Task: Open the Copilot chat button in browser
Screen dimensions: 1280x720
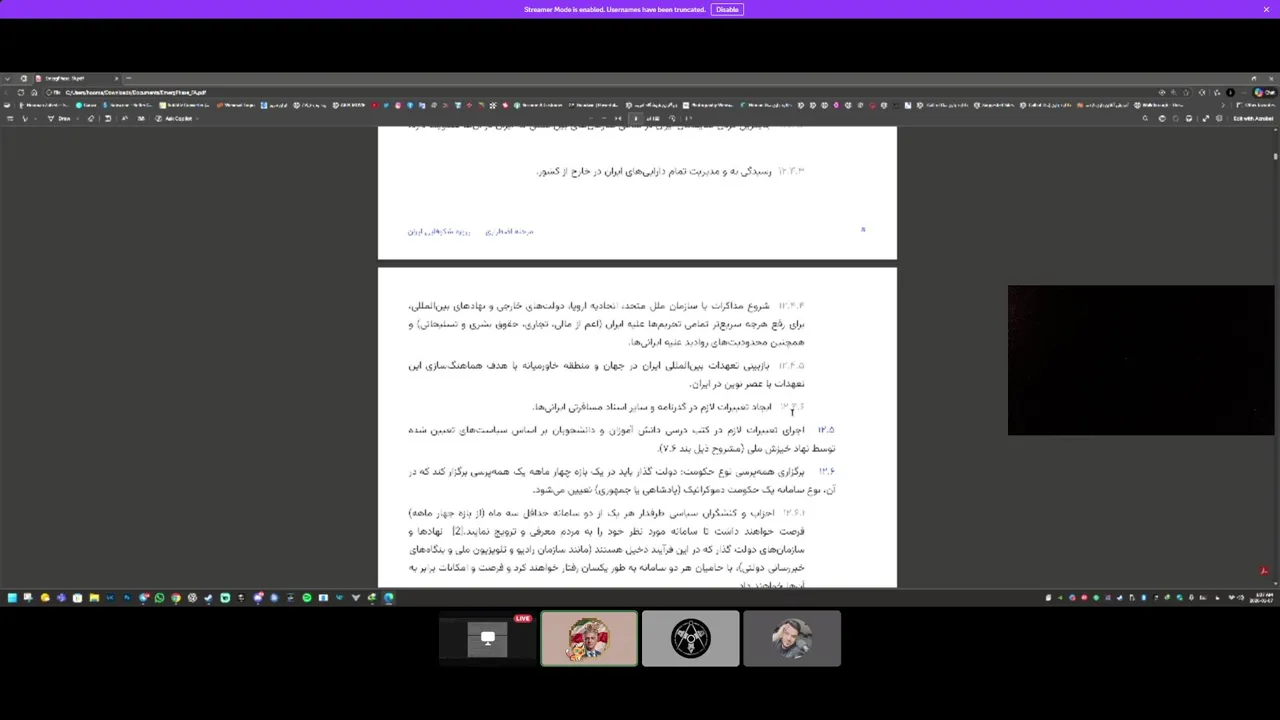Action: 1265,92
